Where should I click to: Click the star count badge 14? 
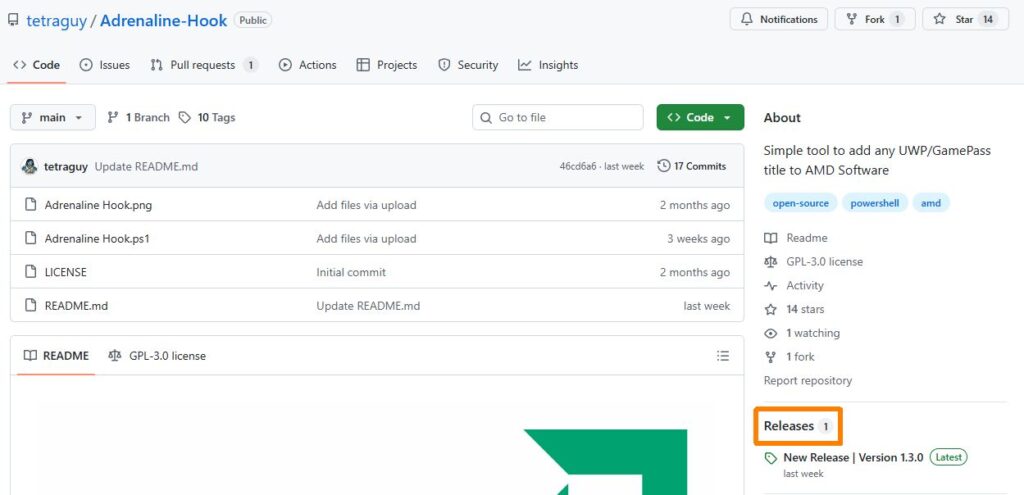(x=988, y=20)
